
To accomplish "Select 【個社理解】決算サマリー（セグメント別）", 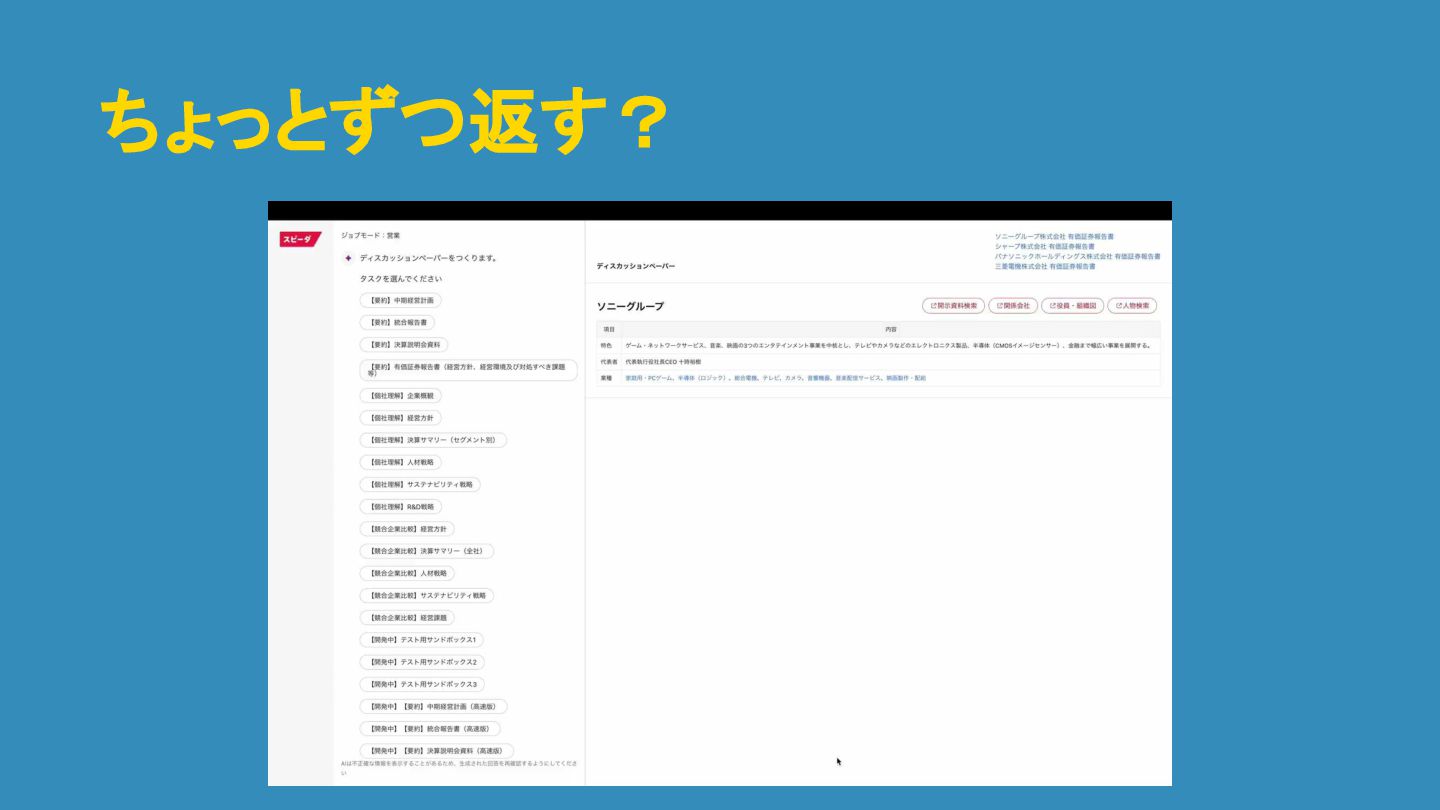I will coord(433,440).
